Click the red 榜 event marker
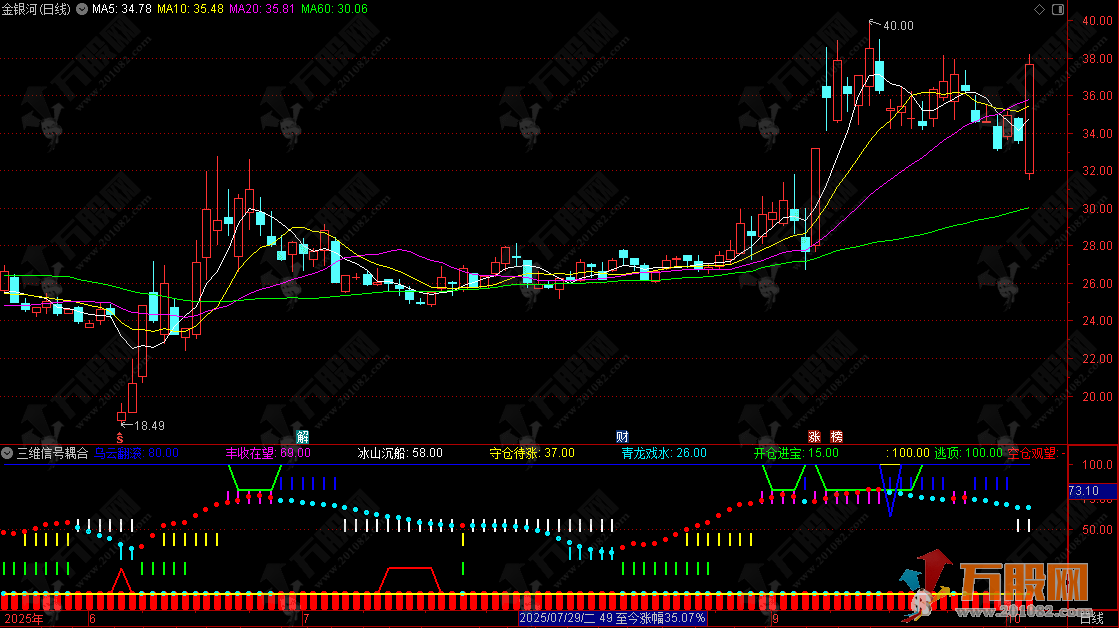This screenshot has width=1119, height=628. (x=836, y=437)
